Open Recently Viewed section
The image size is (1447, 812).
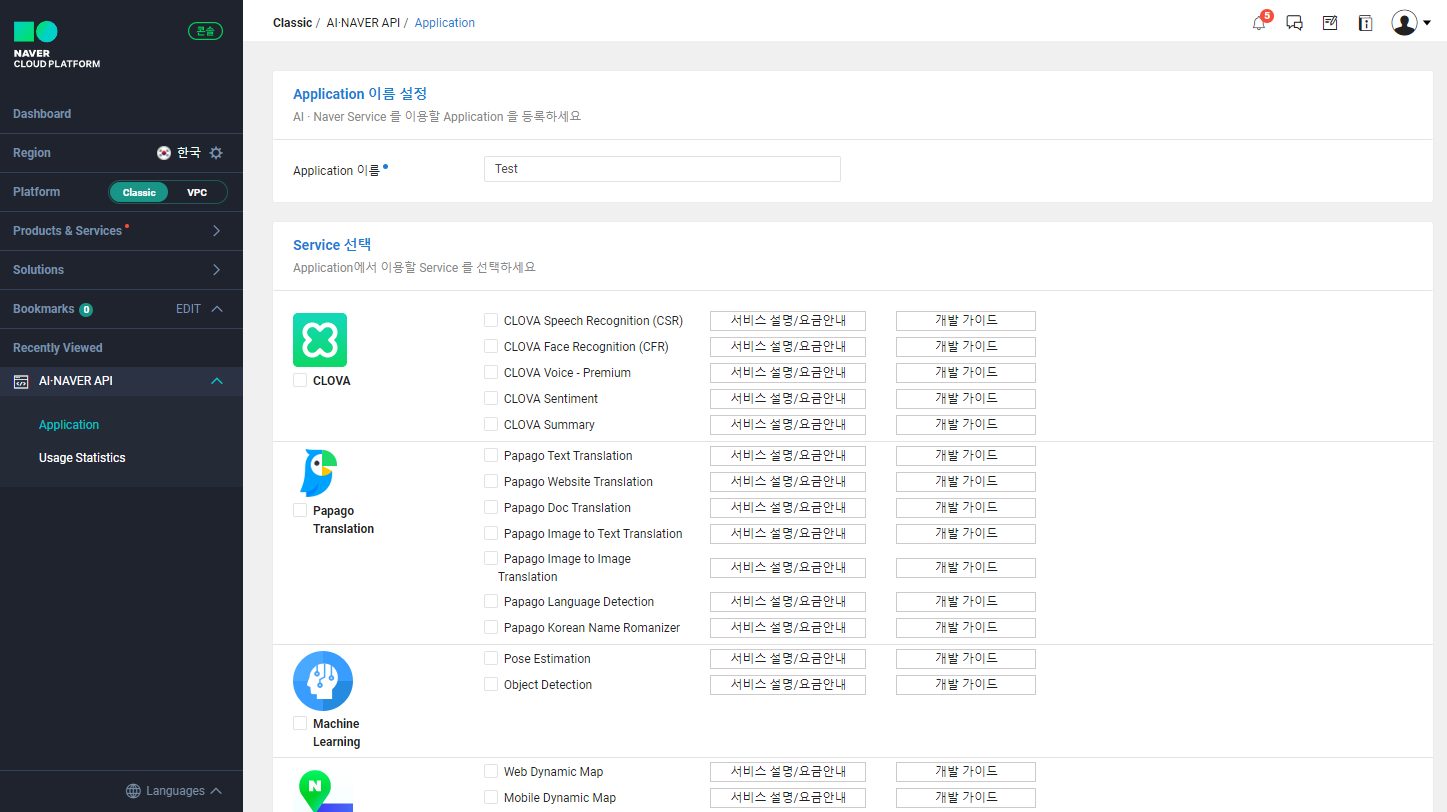coord(58,348)
